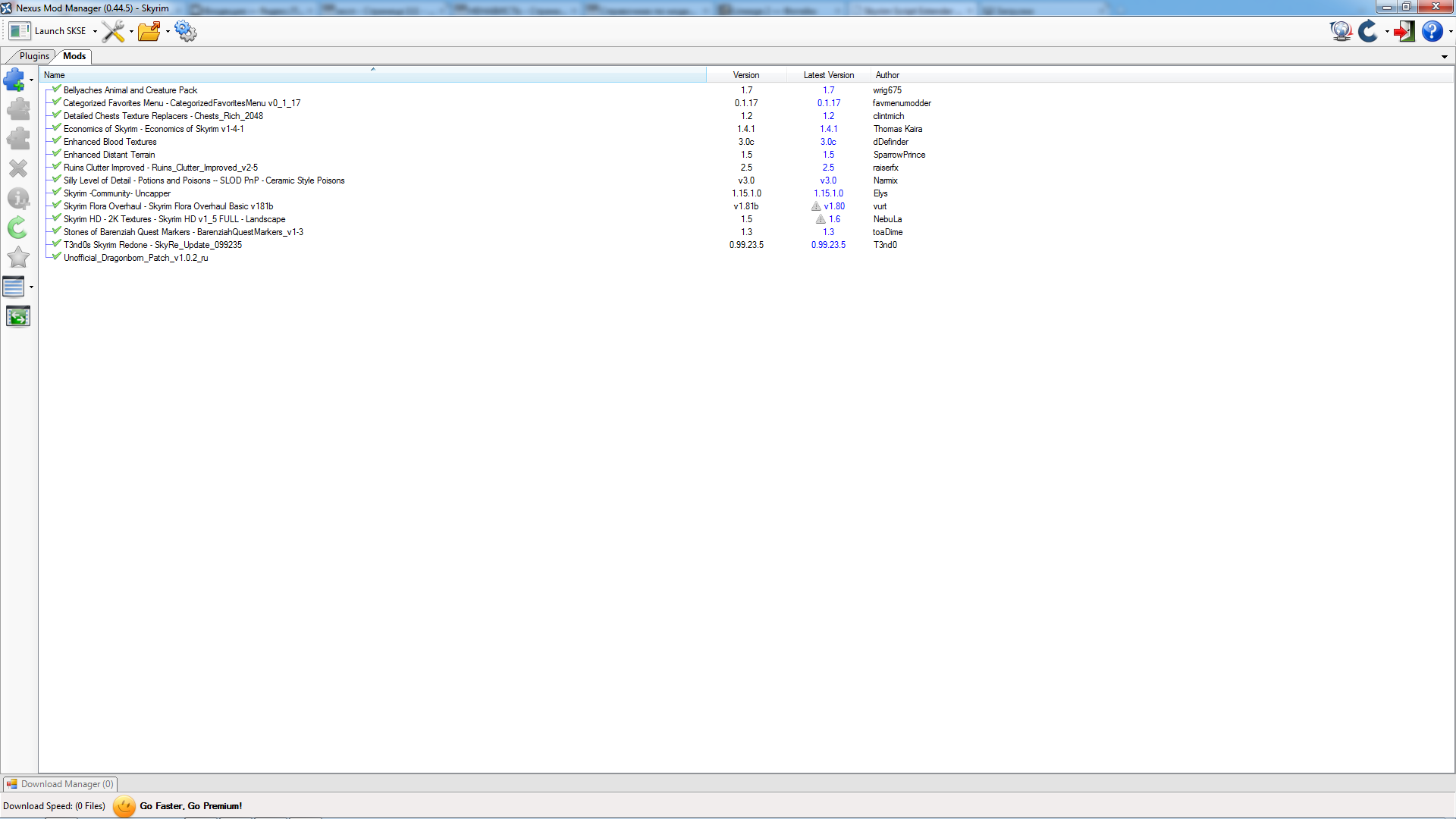Image resolution: width=1456 pixels, height=819 pixels.
Task: Sort by the Author column header
Action: coord(887,75)
